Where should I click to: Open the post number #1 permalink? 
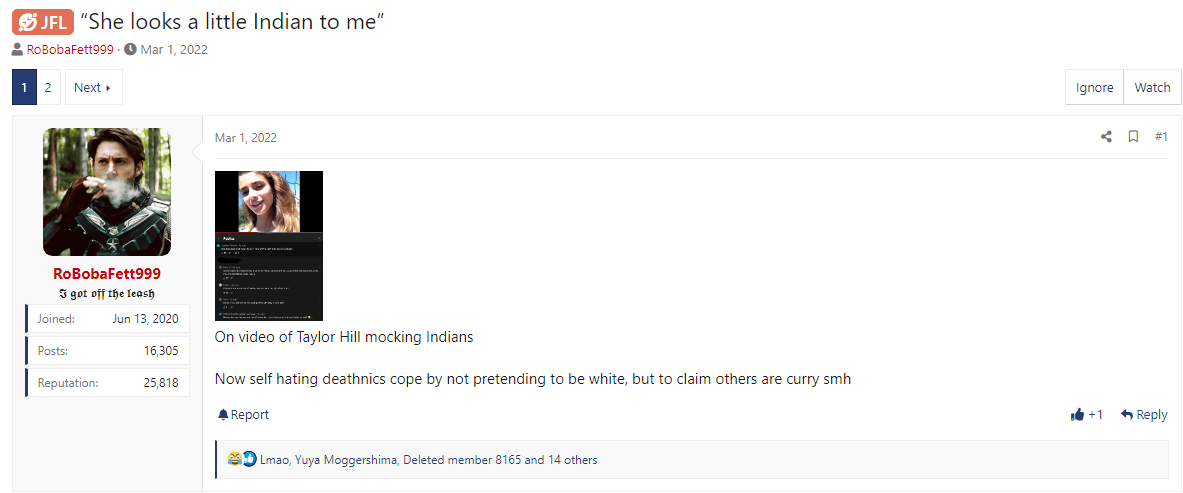(x=1161, y=137)
